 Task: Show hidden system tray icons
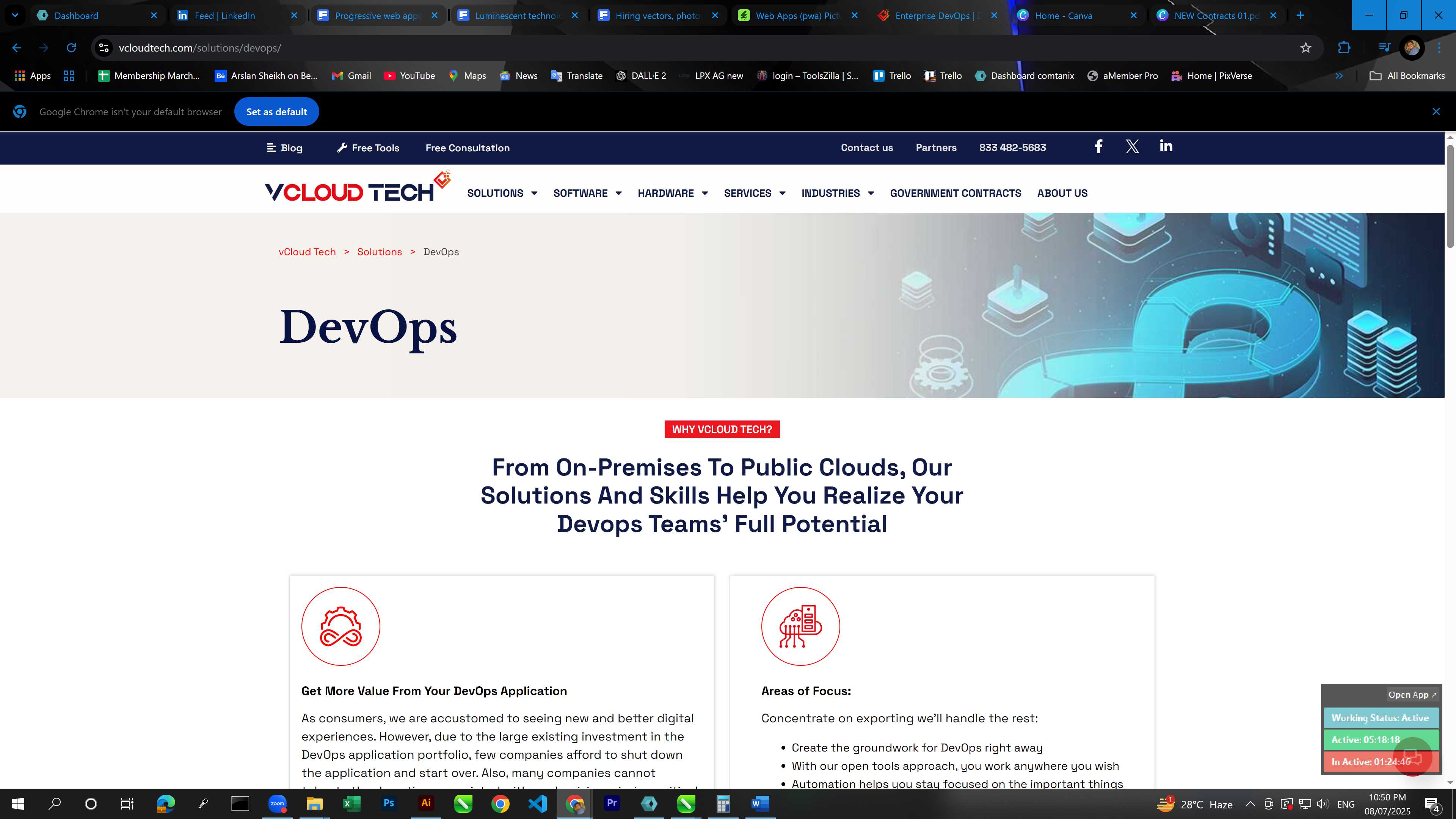[1250, 804]
